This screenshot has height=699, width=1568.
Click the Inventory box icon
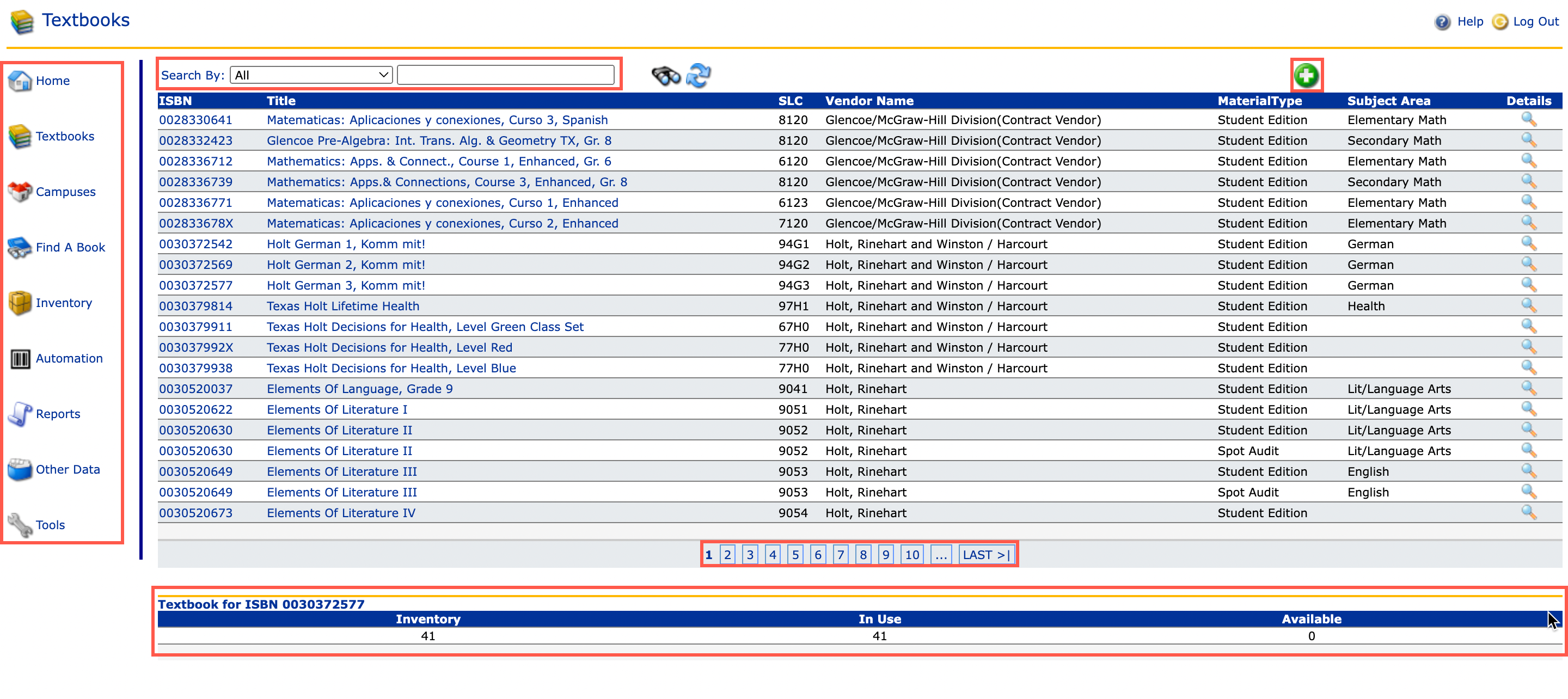(x=20, y=302)
